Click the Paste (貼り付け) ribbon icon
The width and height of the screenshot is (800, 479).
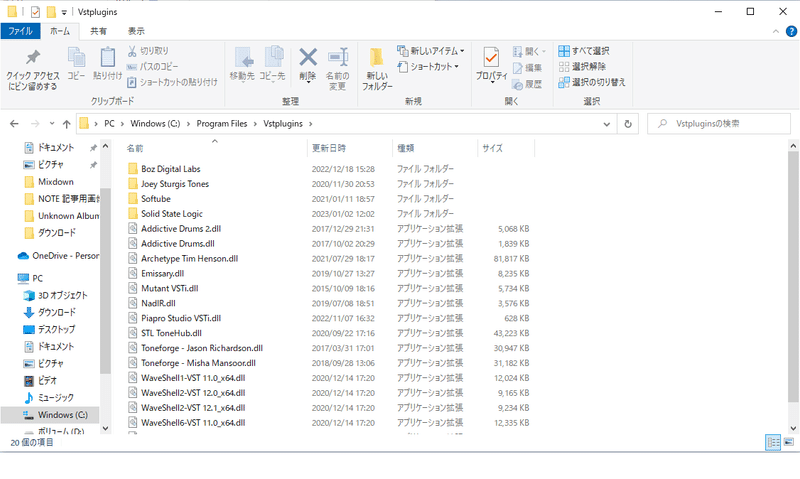pyautogui.click(x=107, y=57)
